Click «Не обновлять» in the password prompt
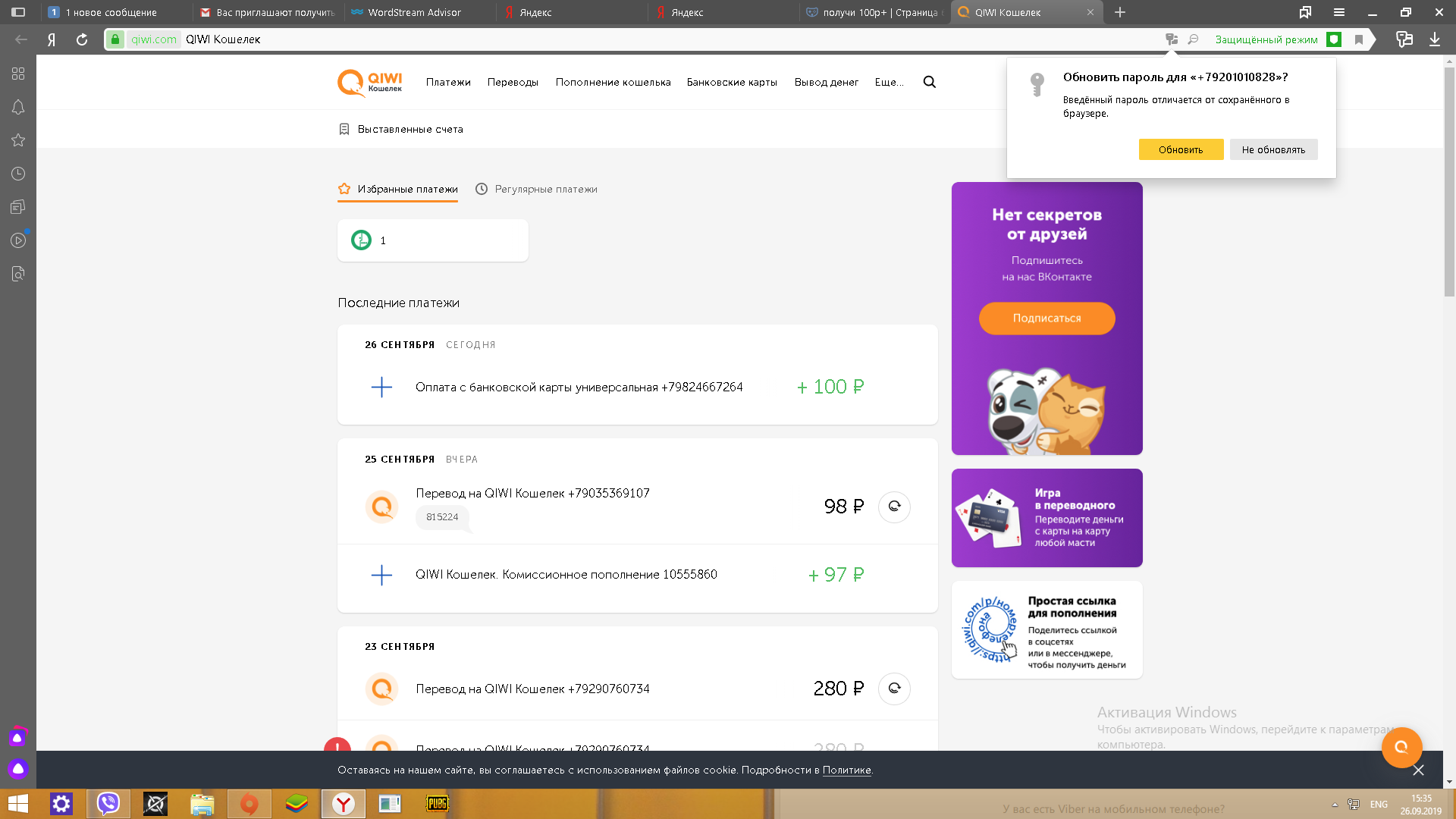This screenshot has width=1456, height=819. 1273,149
